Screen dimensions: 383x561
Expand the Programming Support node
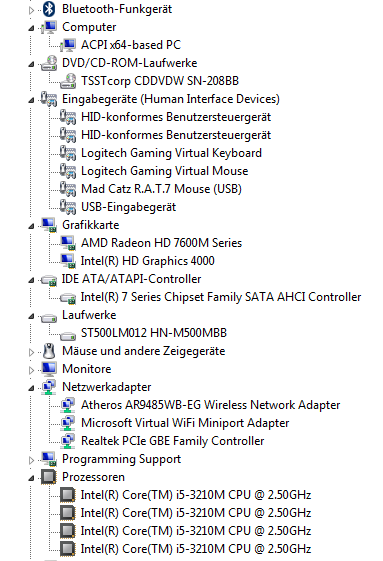click(31, 460)
